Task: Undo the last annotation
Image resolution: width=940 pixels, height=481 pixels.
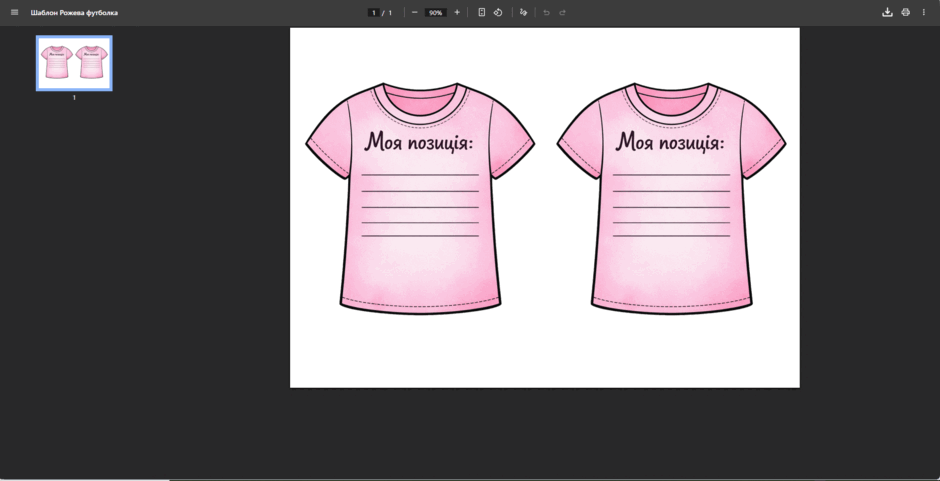Action: pyautogui.click(x=546, y=13)
